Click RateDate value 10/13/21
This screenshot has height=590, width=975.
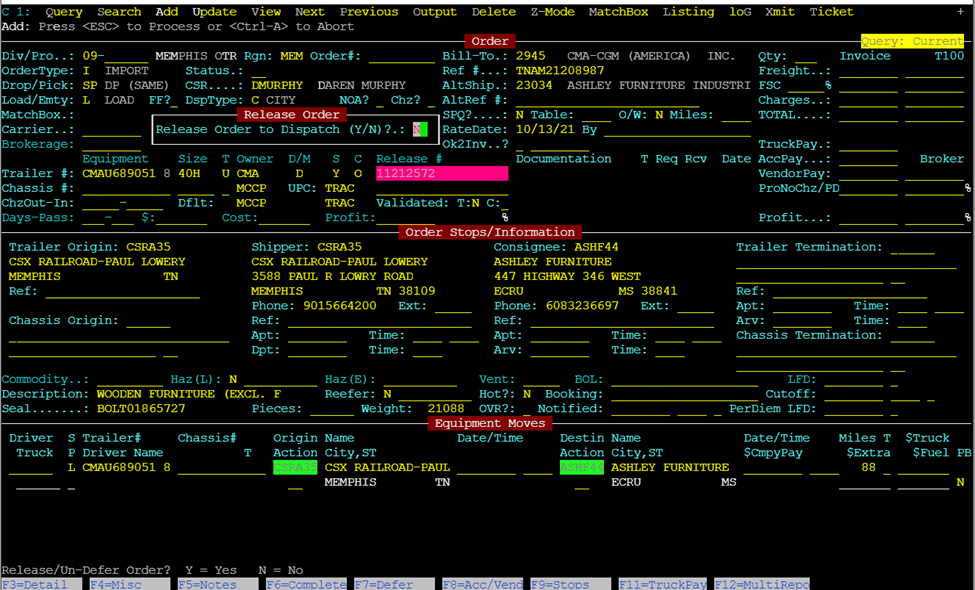click(545, 130)
